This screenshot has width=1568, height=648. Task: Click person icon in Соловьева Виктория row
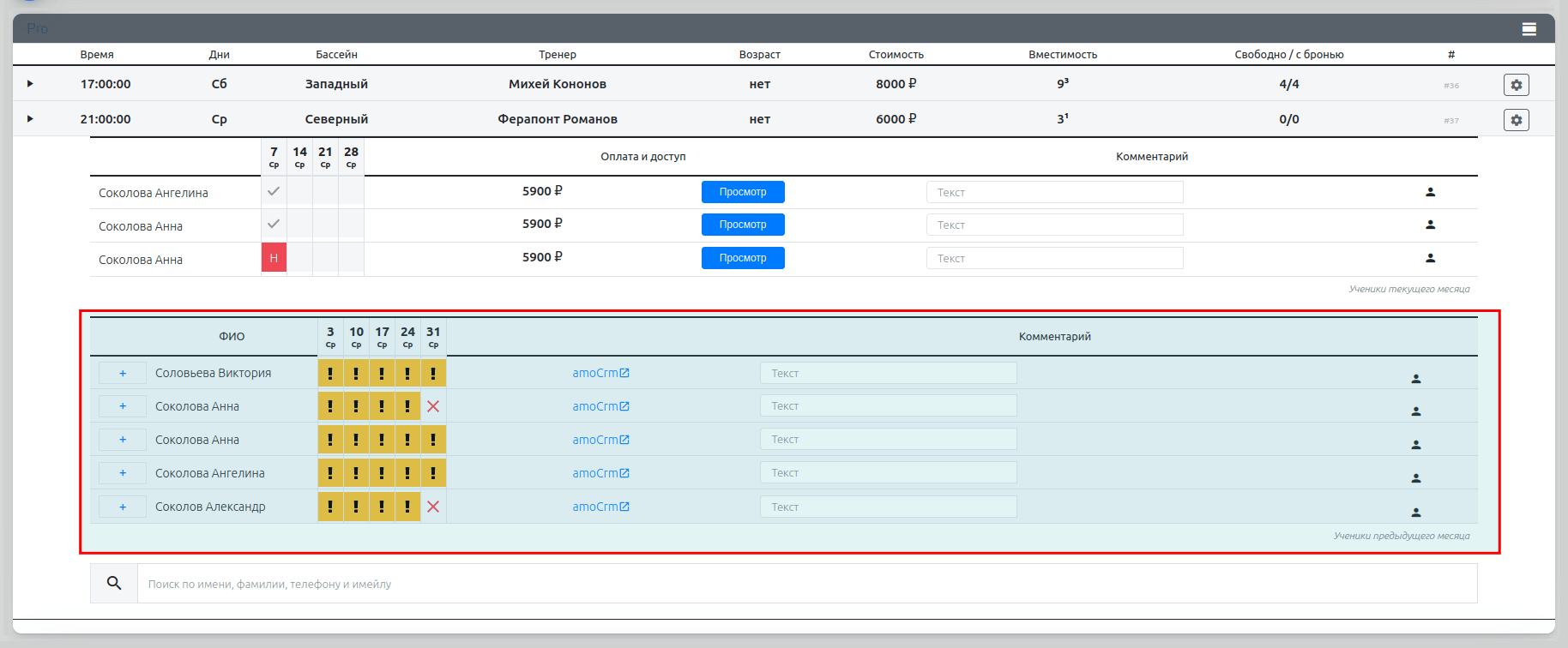point(1416,378)
